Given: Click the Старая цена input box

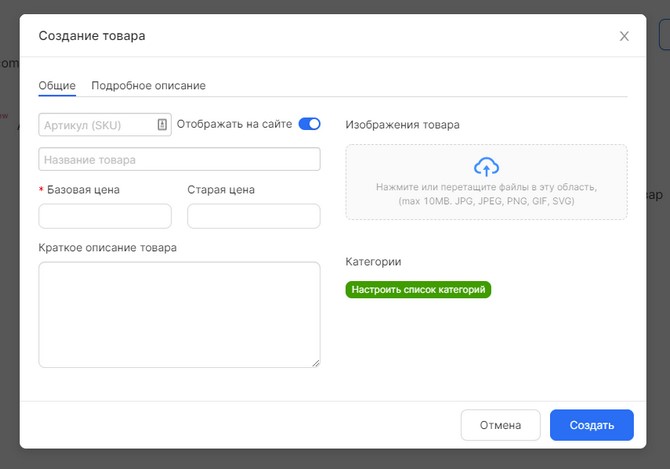Looking at the screenshot, I should [253, 216].
